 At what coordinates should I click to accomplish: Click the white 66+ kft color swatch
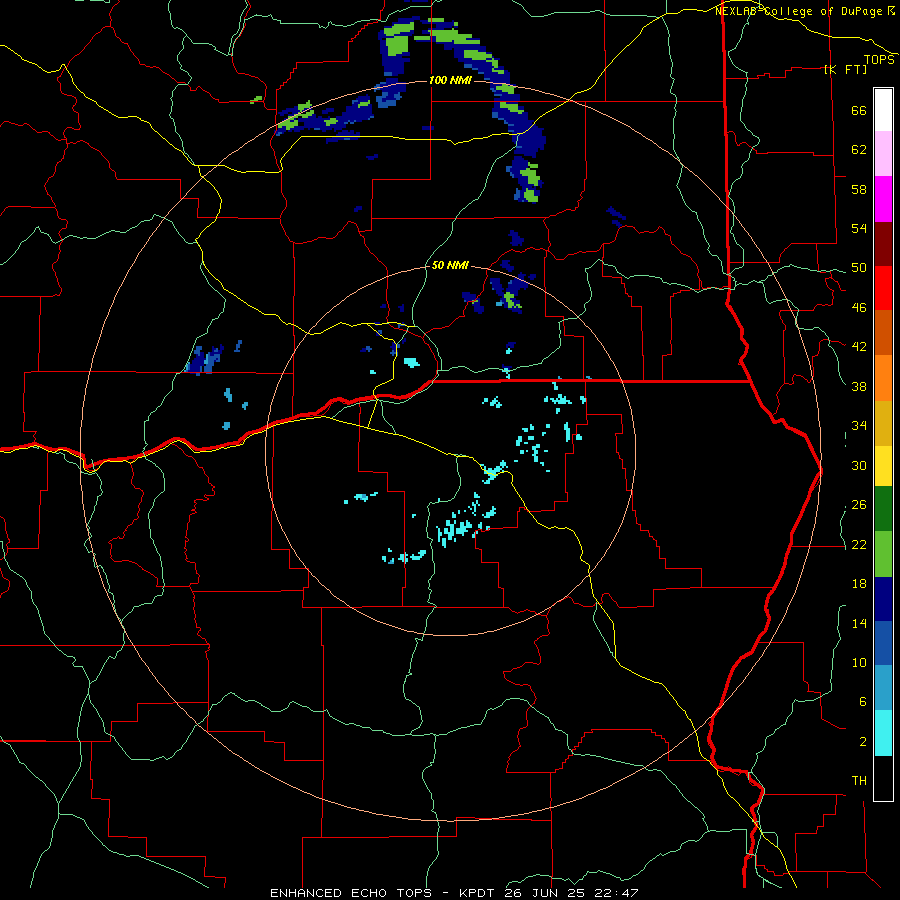coord(883,110)
